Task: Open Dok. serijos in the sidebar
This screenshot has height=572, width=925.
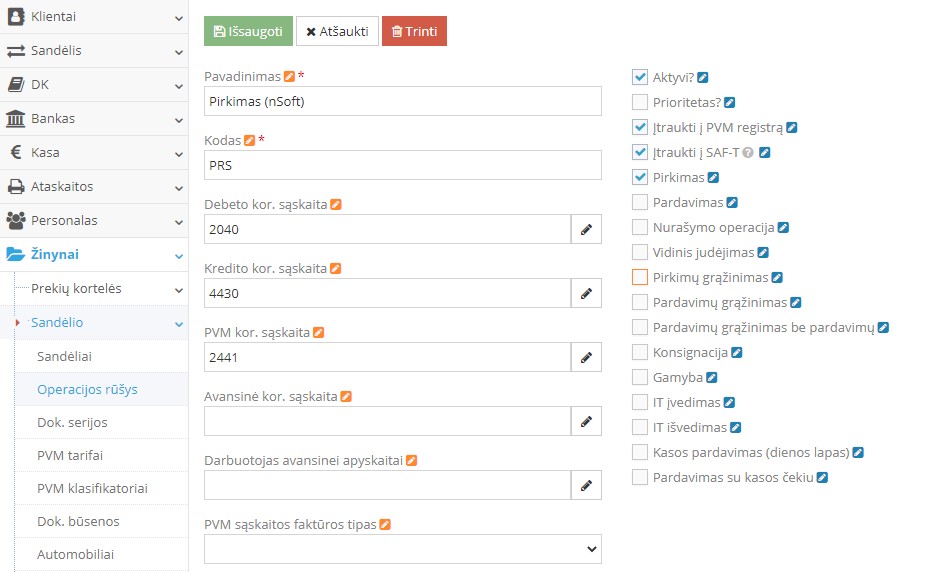Action: coord(72,422)
